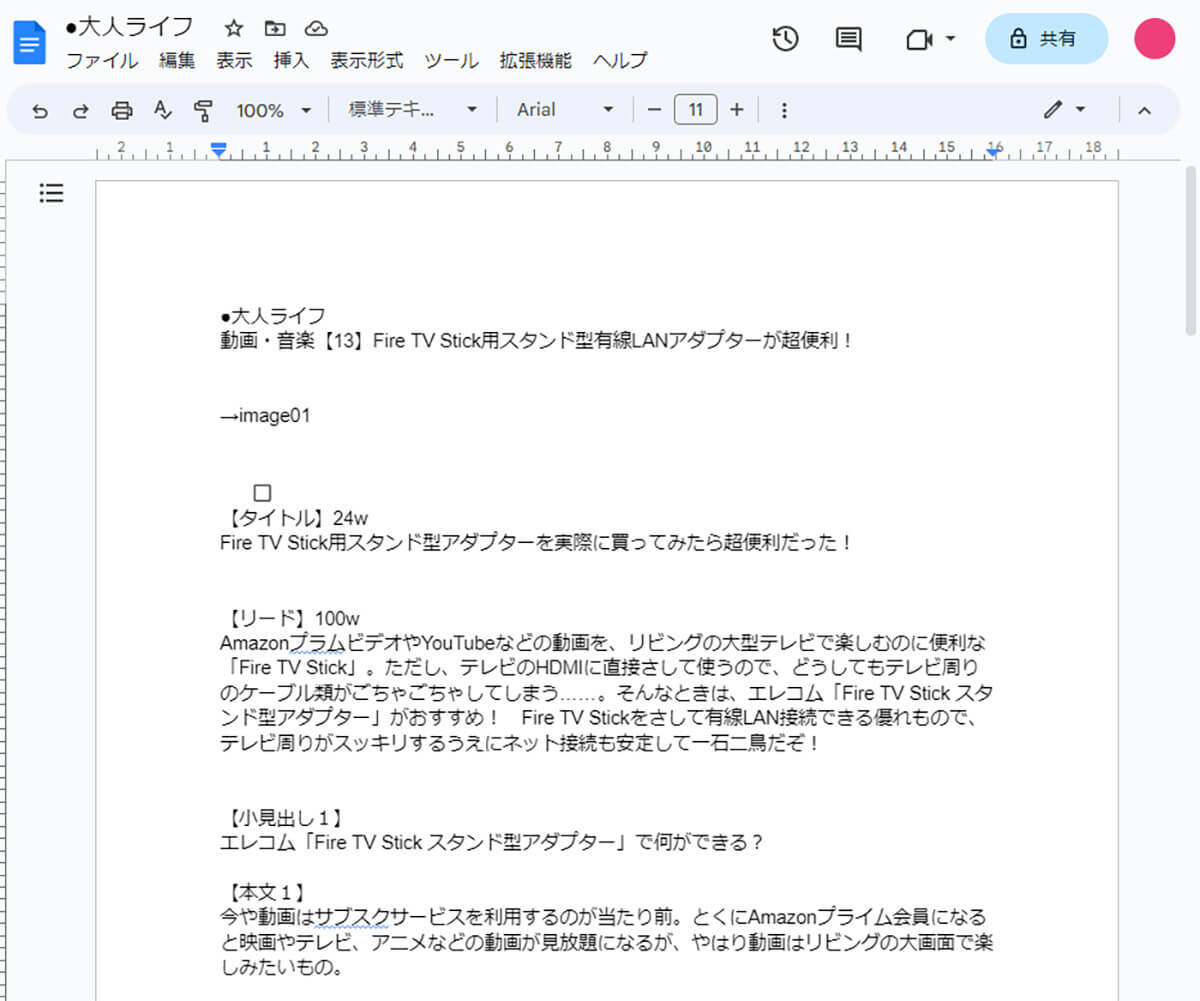Viewport: 1200px width, 1001px height.
Task: Click the 共有 share button
Action: [1046, 39]
